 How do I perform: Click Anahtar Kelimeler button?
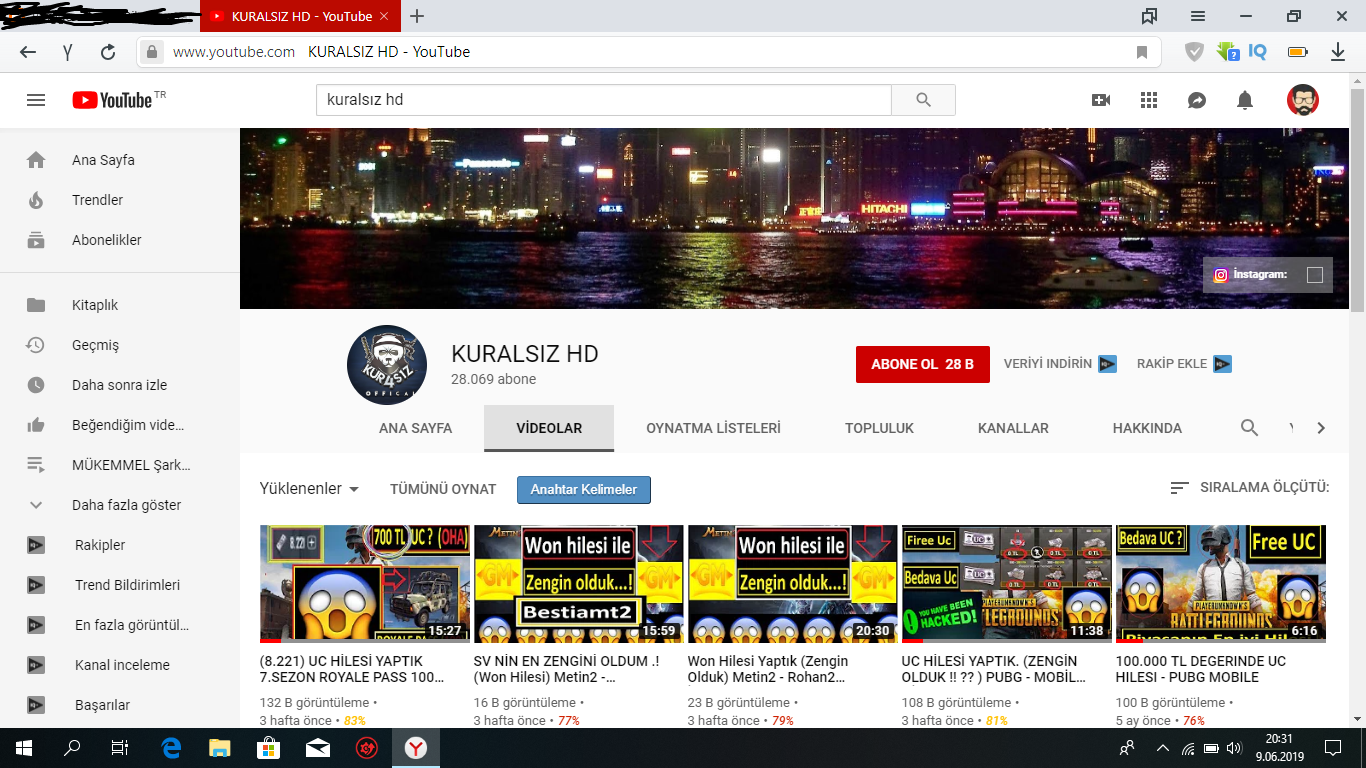pos(584,489)
